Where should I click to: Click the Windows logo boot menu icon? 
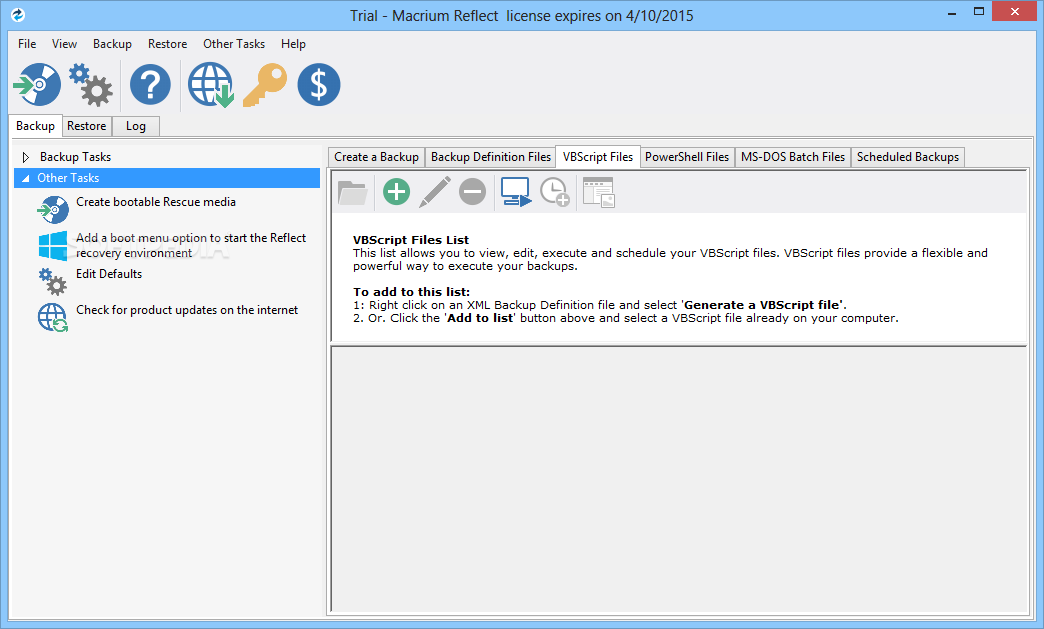pos(53,246)
